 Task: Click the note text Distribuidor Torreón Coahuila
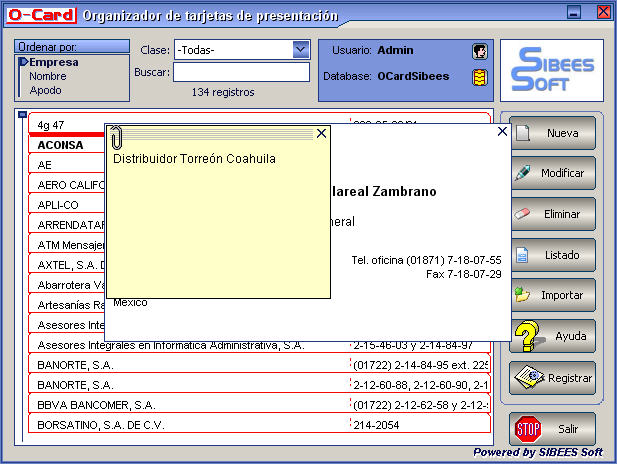(194, 159)
